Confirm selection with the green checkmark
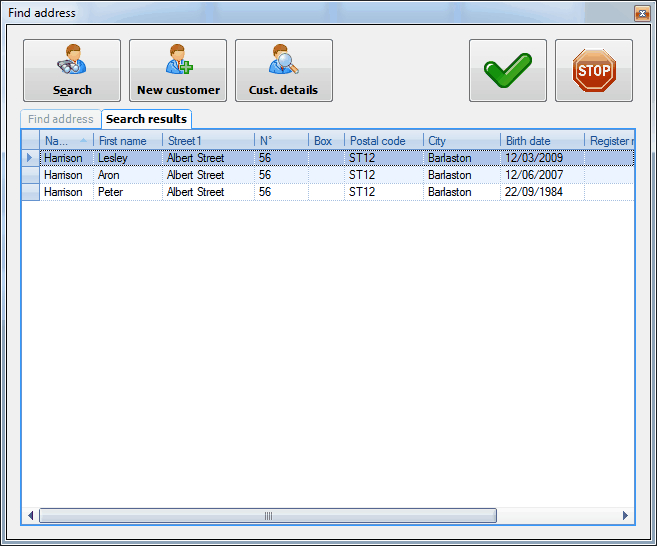Image resolution: width=657 pixels, height=546 pixels. pyautogui.click(x=507, y=70)
